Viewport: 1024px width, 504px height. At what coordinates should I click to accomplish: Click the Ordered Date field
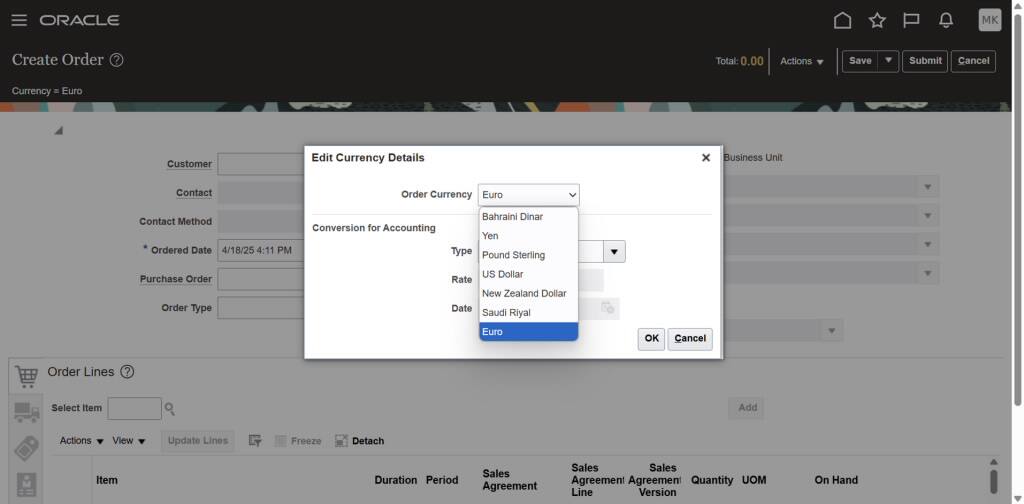click(261, 250)
